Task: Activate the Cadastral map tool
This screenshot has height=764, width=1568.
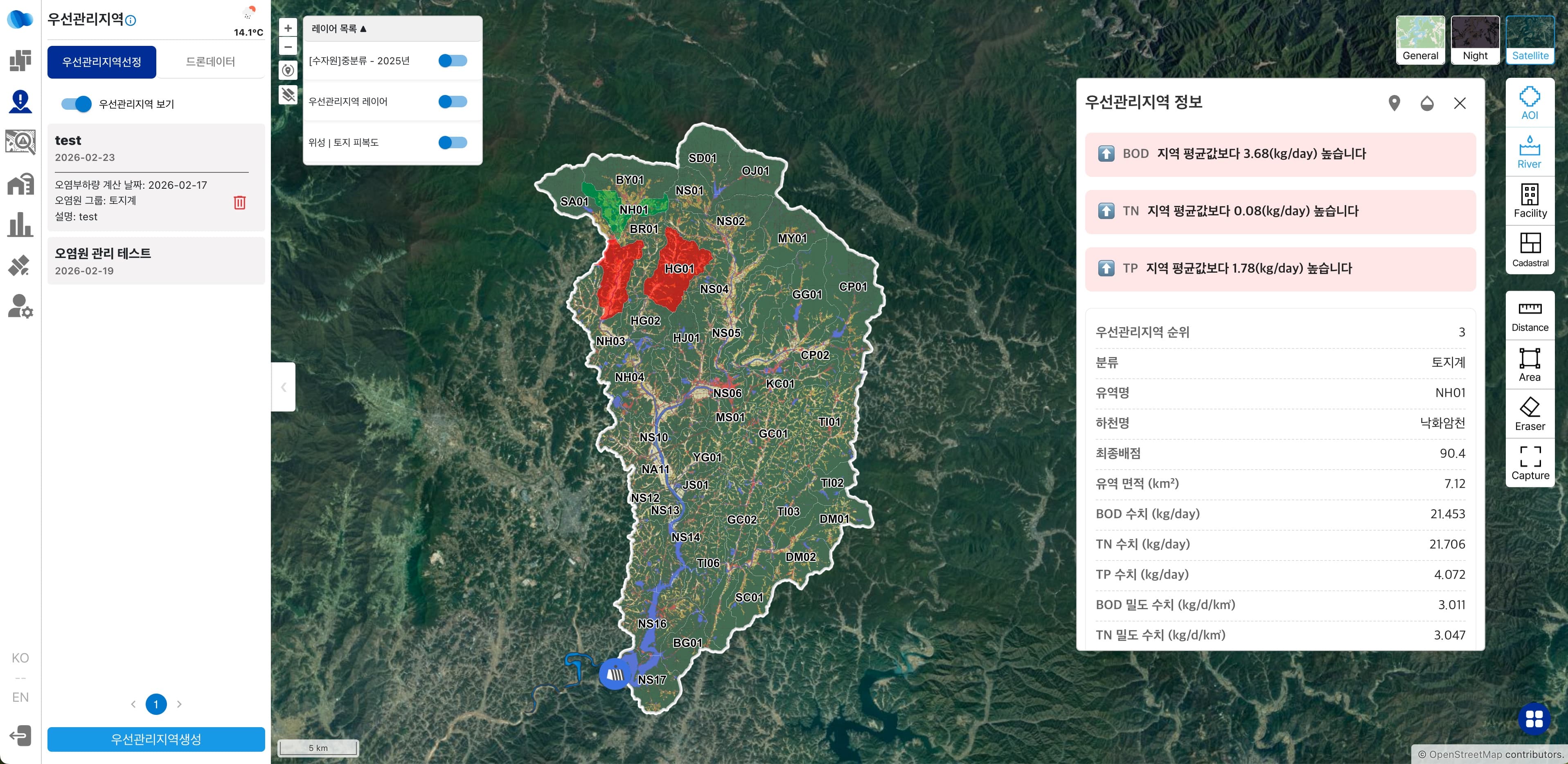Action: click(x=1530, y=251)
